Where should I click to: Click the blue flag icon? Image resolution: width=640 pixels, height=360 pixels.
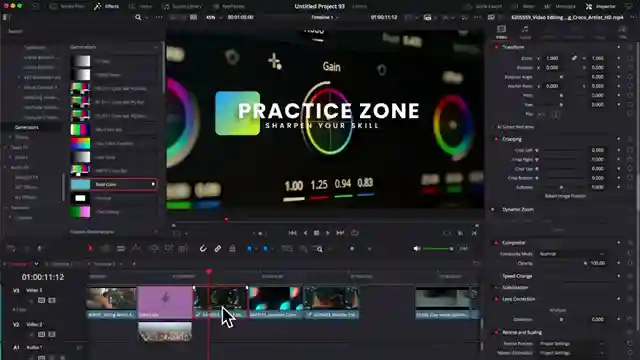pyautogui.click(x=249, y=249)
